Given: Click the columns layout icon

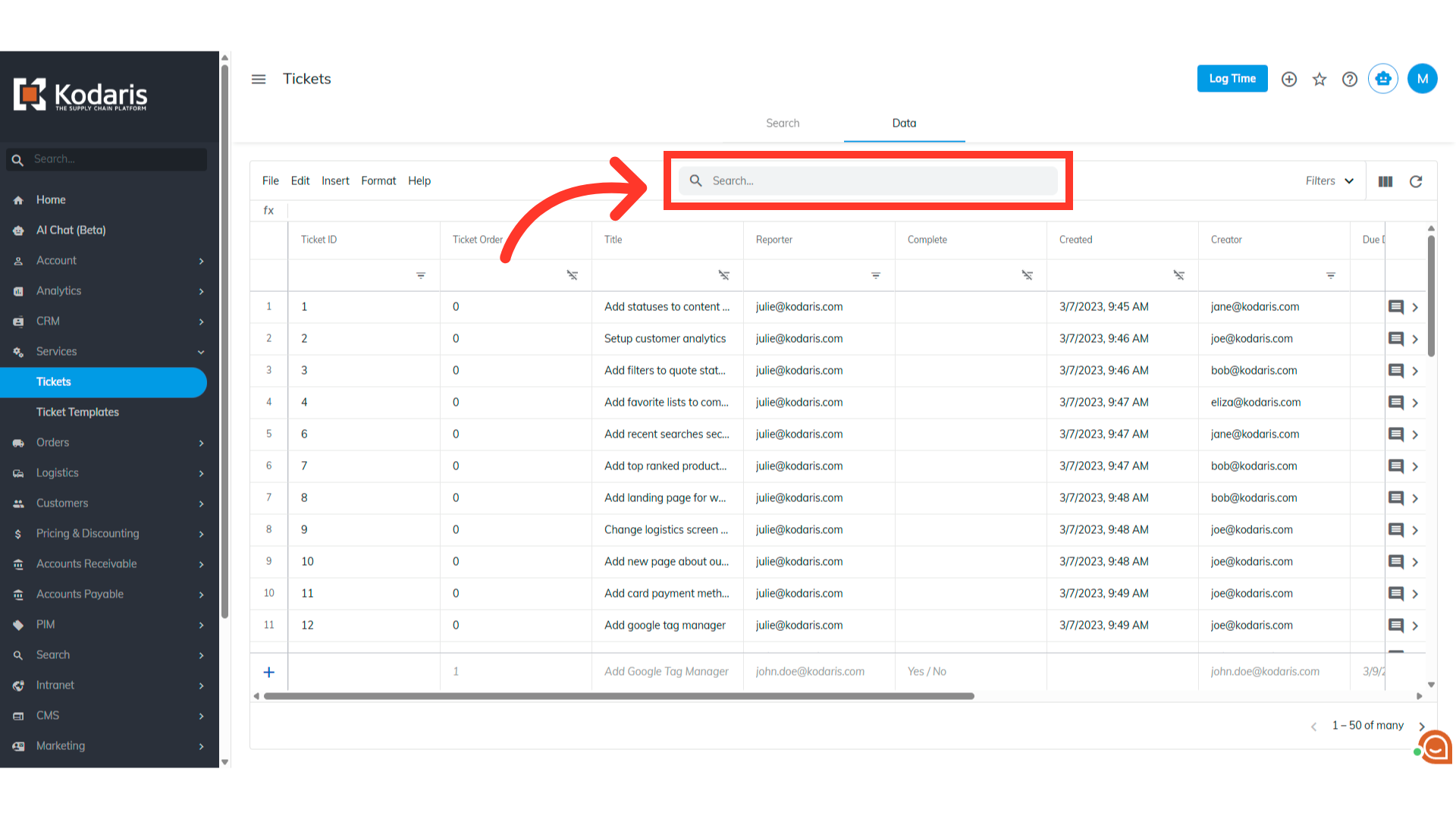Looking at the screenshot, I should [1385, 181].
